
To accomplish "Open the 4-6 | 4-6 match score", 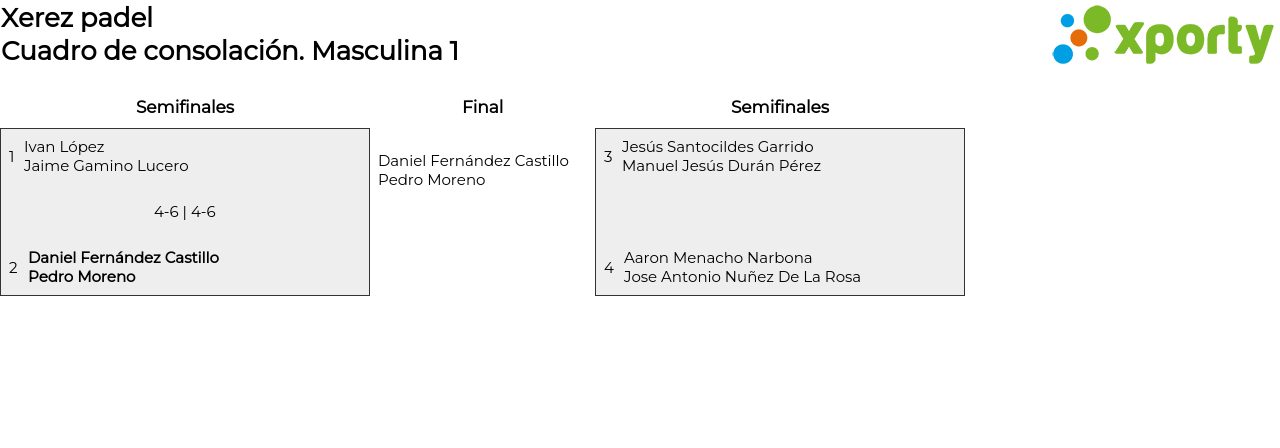I will [x=185, y=212].
